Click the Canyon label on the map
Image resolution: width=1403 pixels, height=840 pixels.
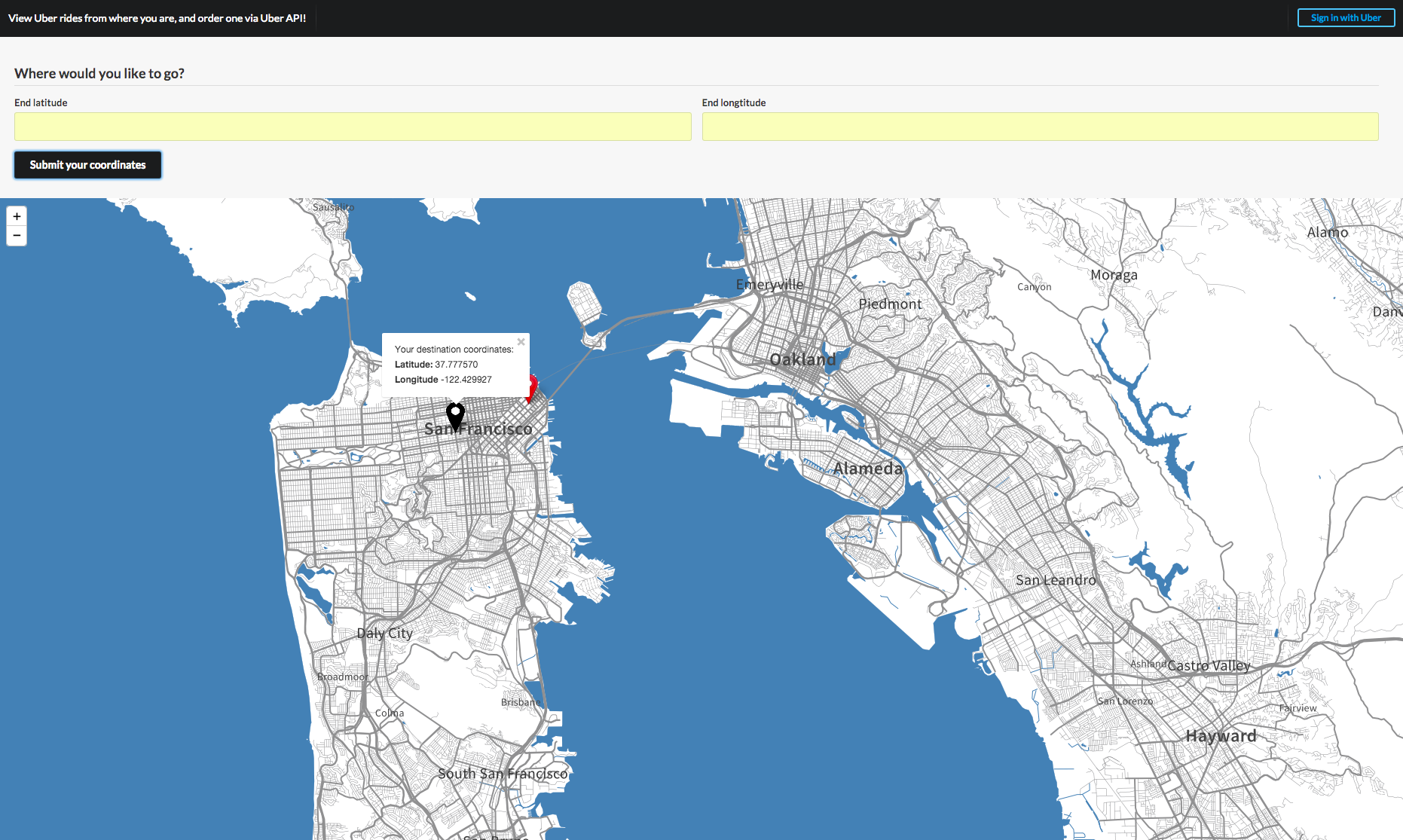coord(1034,287)
